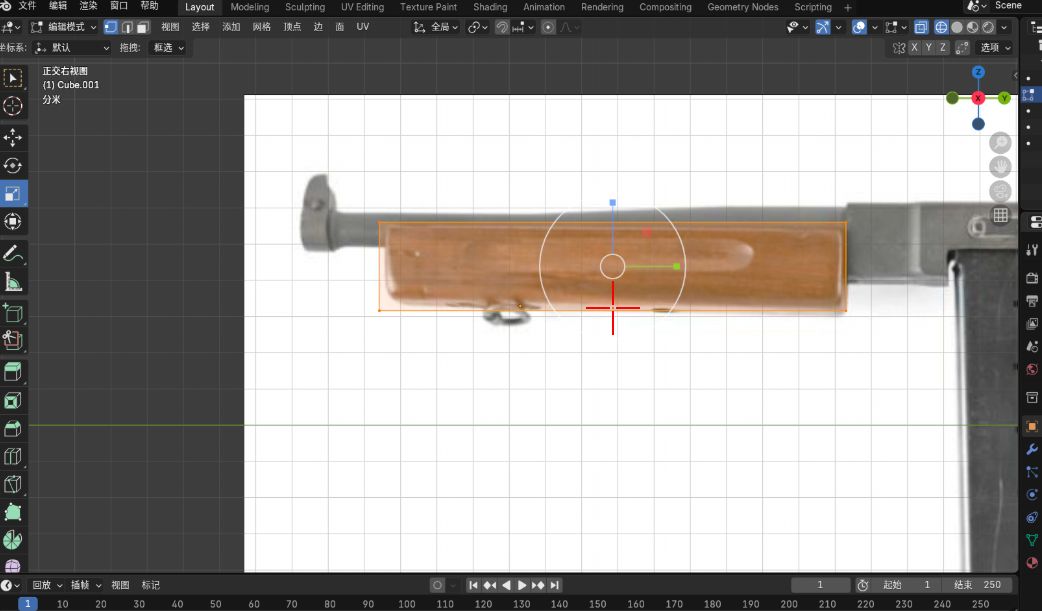Open the 编辑模式 mode dropdown
This screenshot has height=611, width=1042.
coord(65,27)
